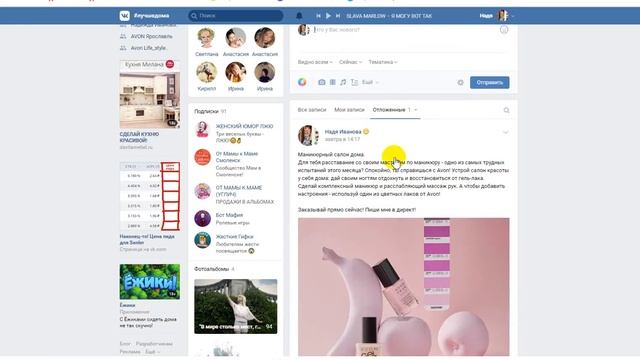Open the AVON Ярославль community from sidebar
The height and width of the screenshot is (360, 640).
(151, 36)
